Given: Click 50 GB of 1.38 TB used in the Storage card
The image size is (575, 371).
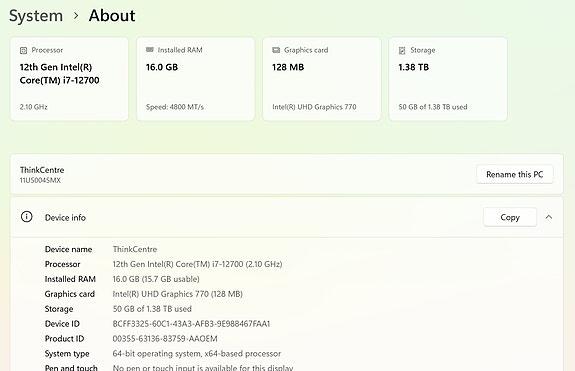Looking at the screenshot, I should point(433,107).
